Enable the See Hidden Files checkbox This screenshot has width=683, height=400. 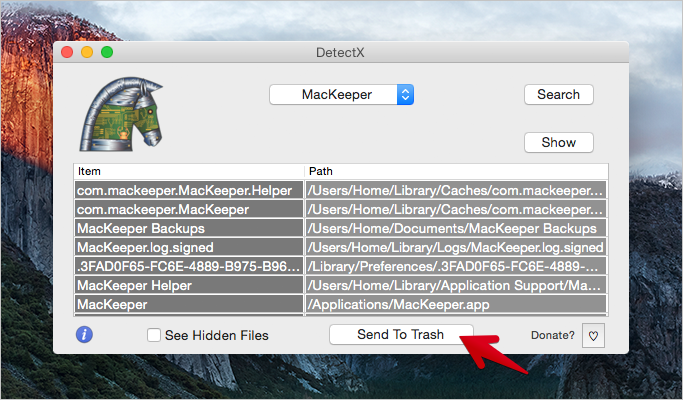(x=154, y=335)
